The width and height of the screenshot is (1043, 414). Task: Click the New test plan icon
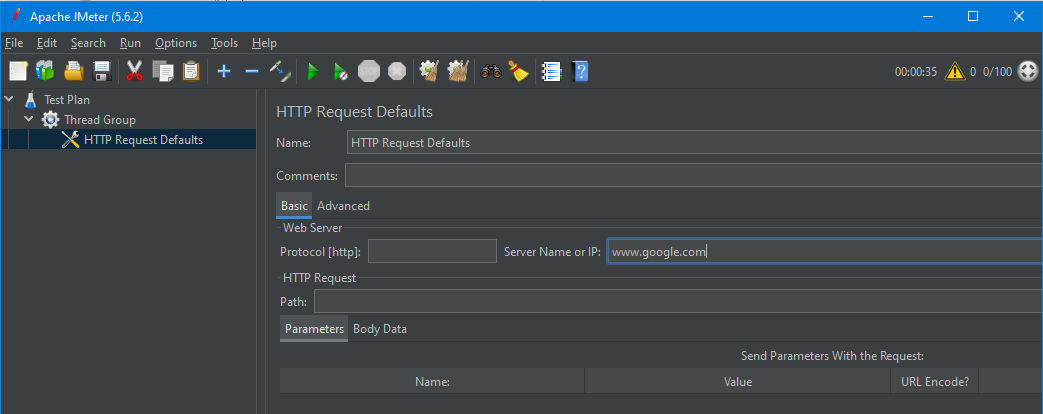coord(18,71)
